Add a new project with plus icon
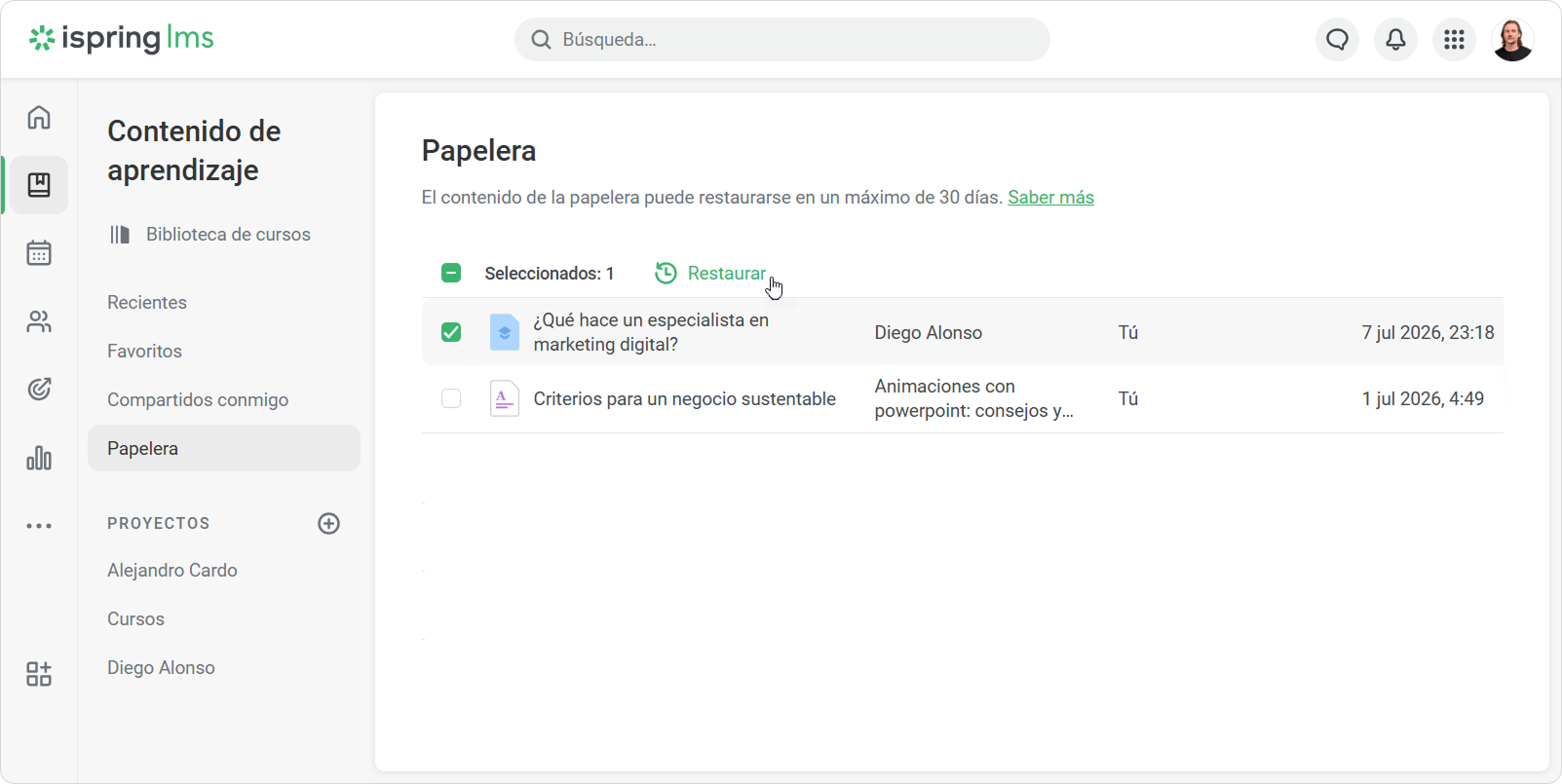This screenshot has width=1562, height=784. (329, 524)
